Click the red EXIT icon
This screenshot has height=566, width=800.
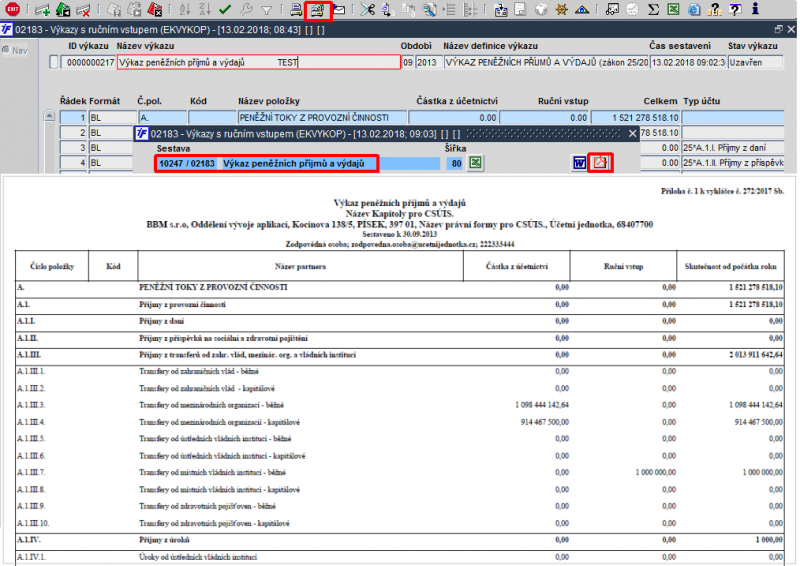(12, 11)
